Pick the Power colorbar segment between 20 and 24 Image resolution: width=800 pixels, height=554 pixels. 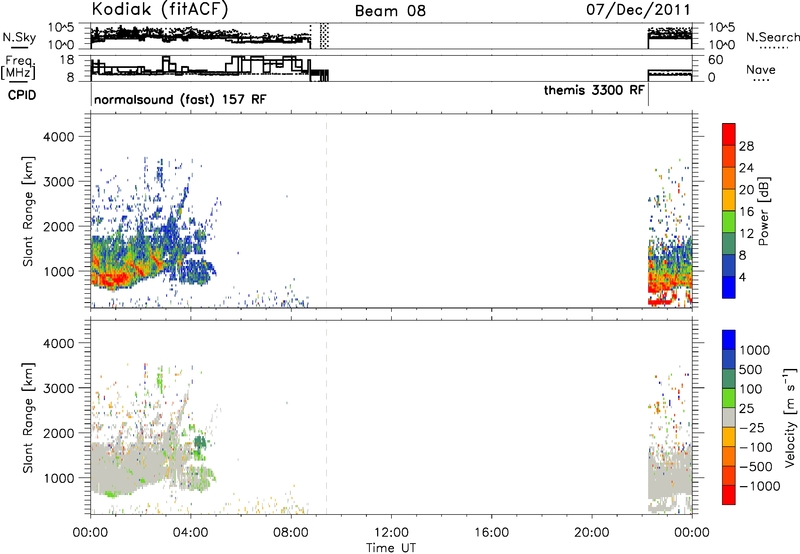(x=729, y=178)
